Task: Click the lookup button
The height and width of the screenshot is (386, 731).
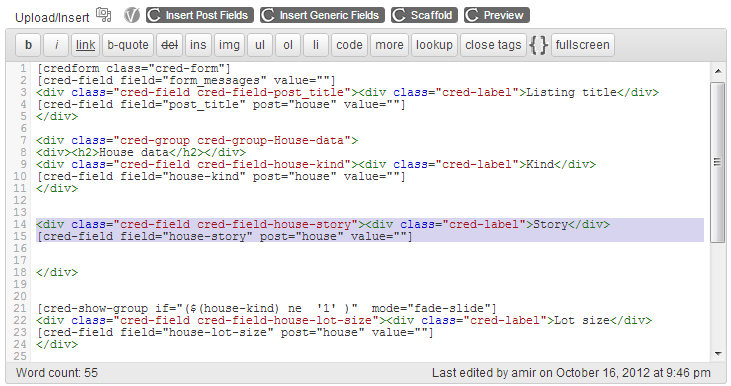Action: 434,45
